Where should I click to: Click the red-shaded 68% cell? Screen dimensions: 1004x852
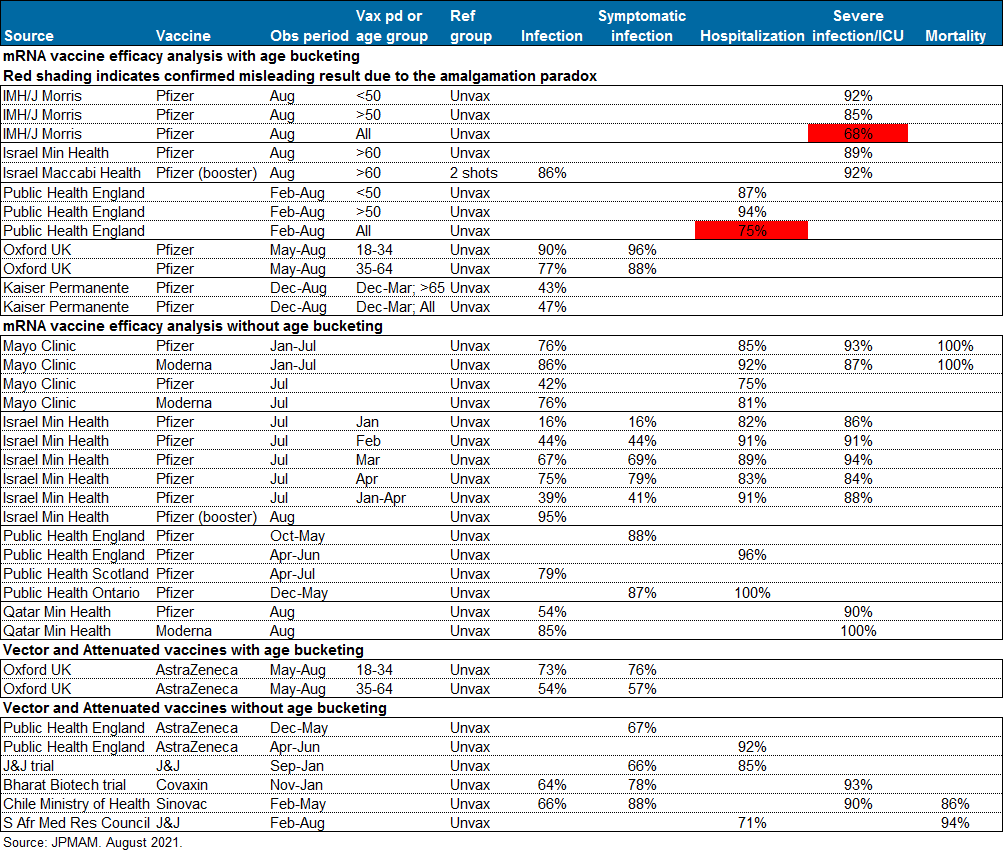[x=858, y=134]
